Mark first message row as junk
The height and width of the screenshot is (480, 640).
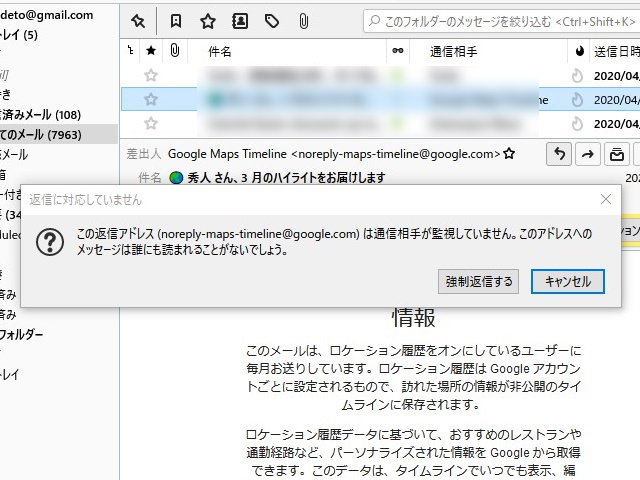(x=577, y=76)
